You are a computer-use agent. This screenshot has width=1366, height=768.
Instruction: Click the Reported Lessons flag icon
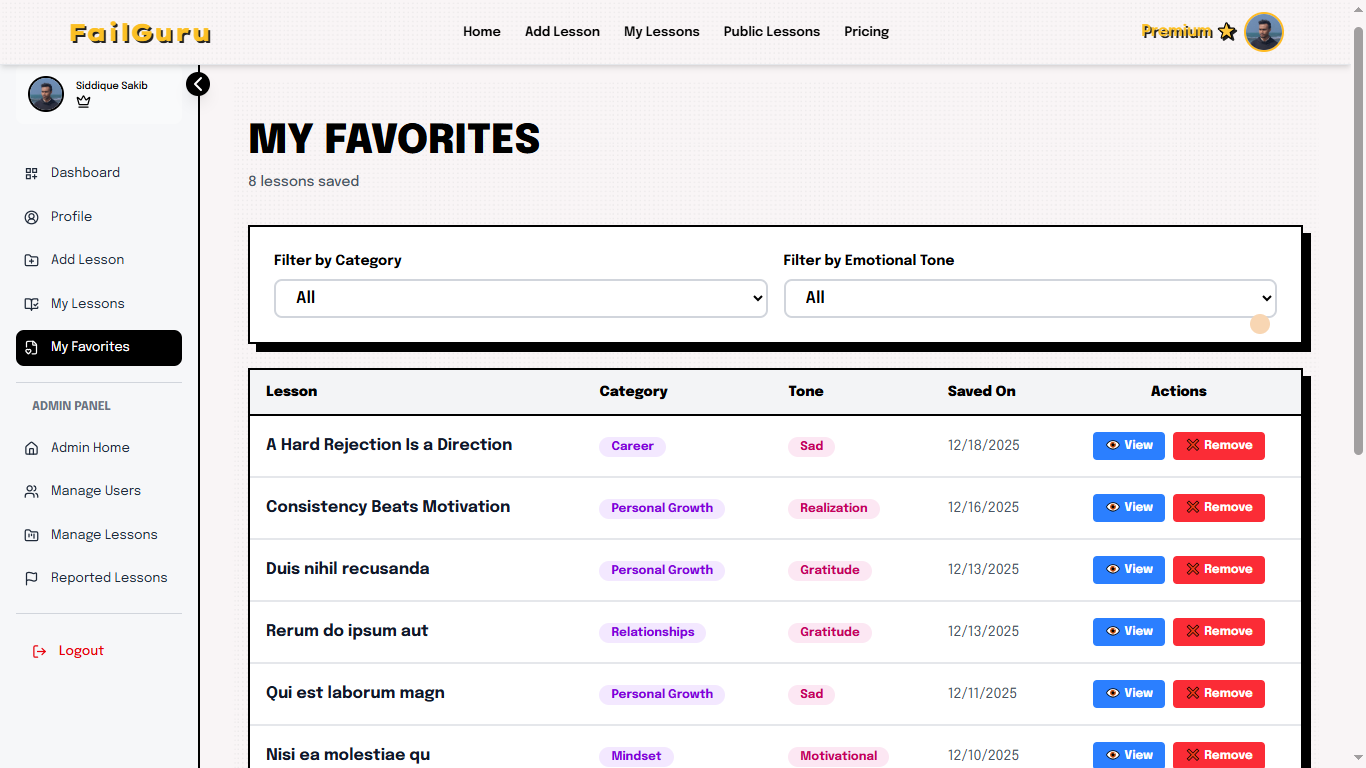click(31, 578)
